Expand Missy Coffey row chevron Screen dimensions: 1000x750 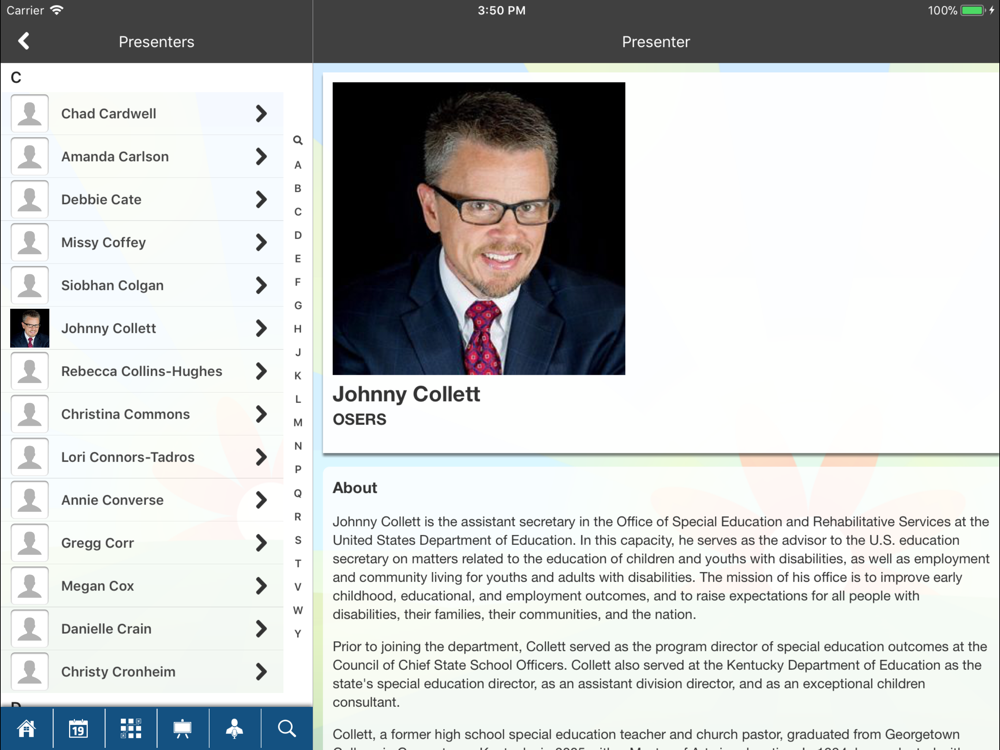(261, 242)
